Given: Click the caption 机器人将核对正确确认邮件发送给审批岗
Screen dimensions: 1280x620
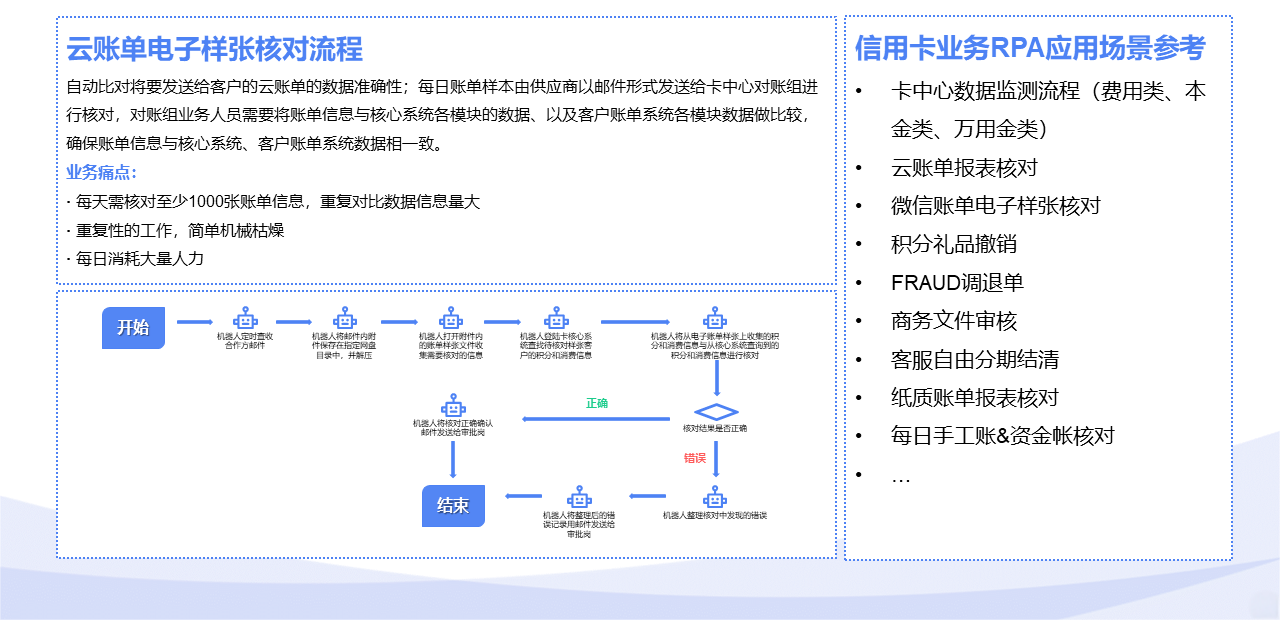Looking at the screenshot, I should [453, 427].
